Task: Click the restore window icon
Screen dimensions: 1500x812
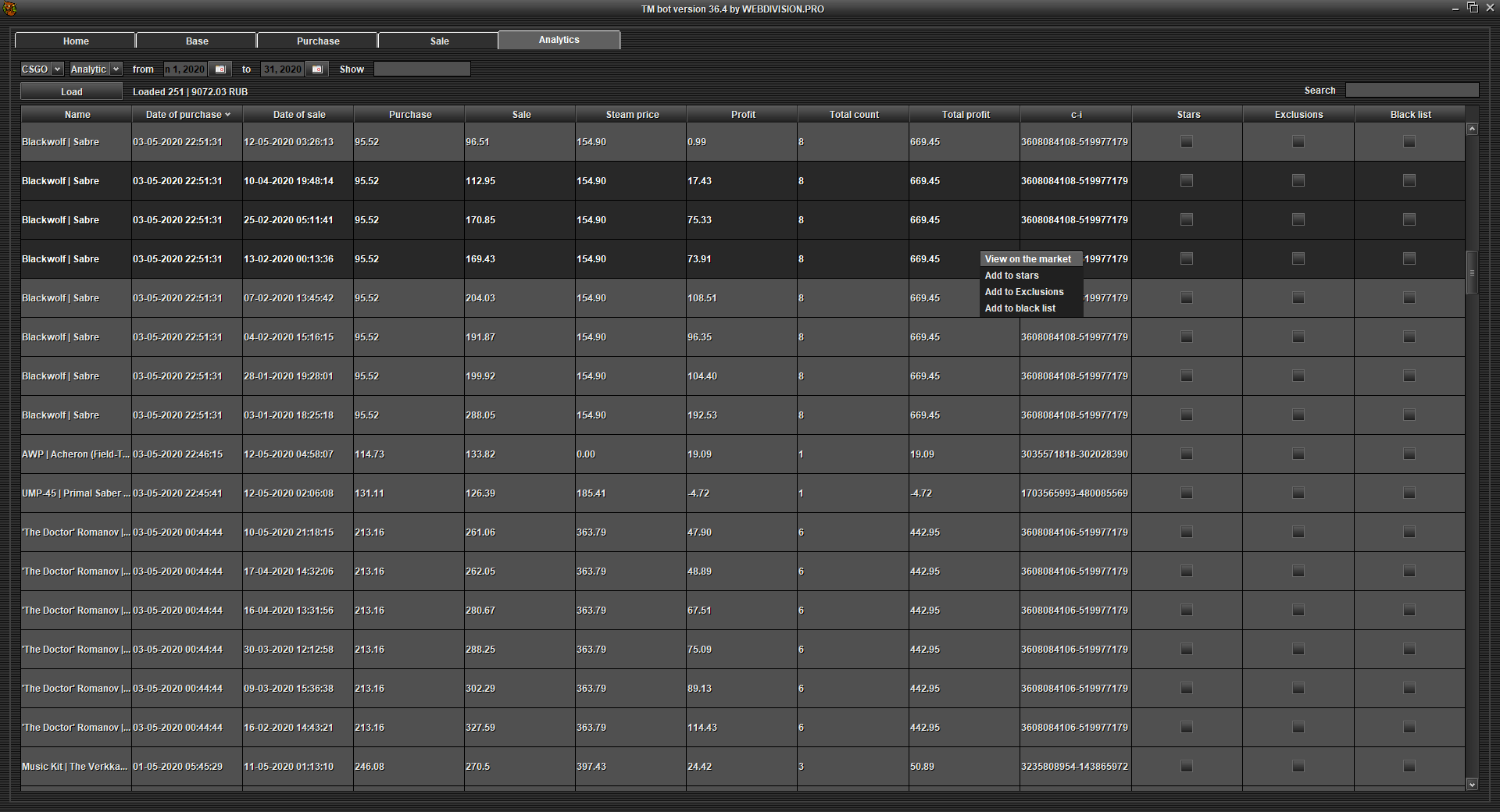Action: click(x=1472, y=8)
